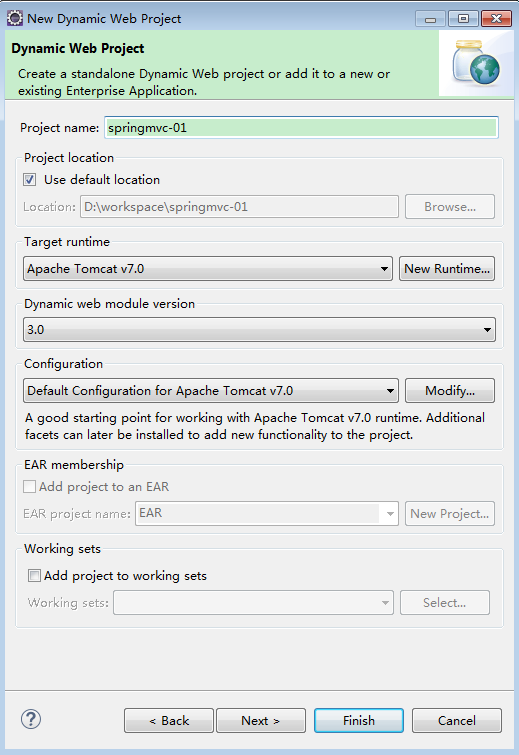This screenshot has width=519, height=755.
Task: Click the help question mark icon
Action: point(31,719)
